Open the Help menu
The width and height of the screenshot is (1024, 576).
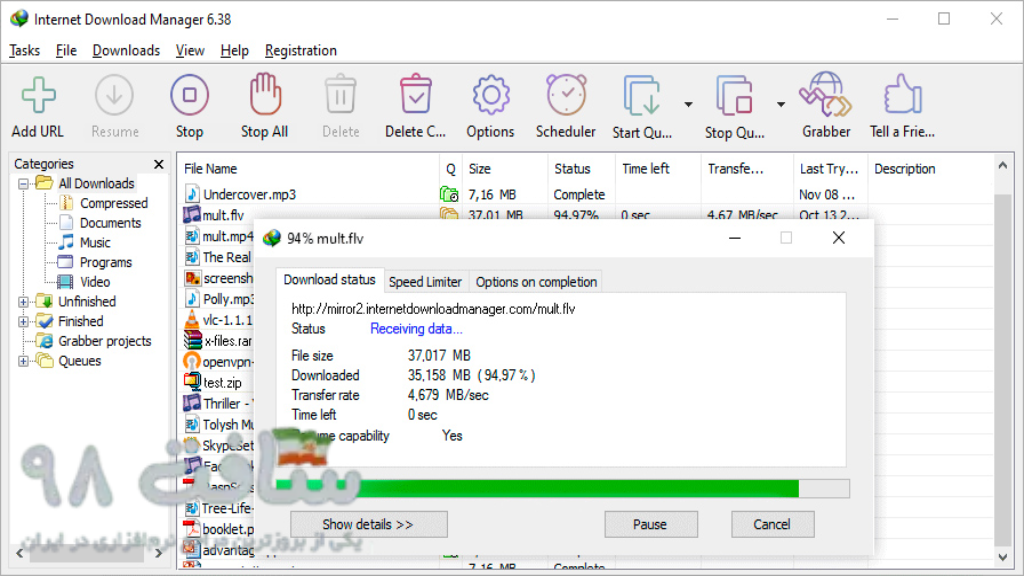[x=234, y=50]
